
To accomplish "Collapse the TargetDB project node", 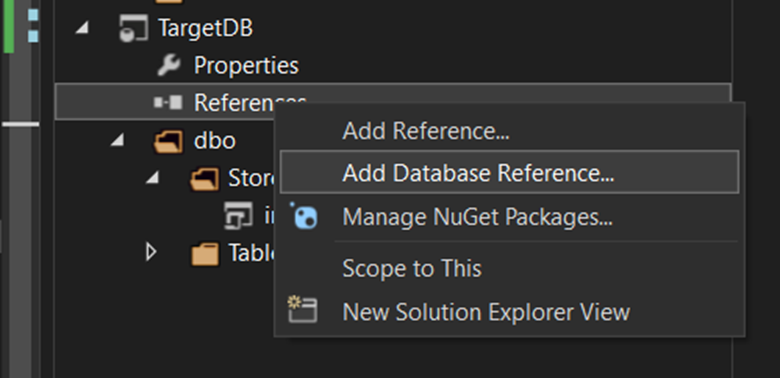I will (82, 29).
